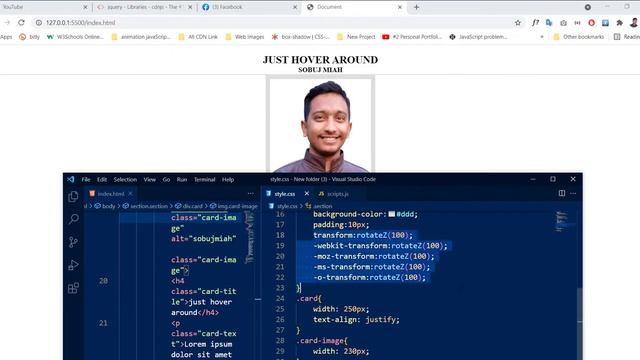640x360 pixels.
Task: Switch to the jquery Libraries cdnjs tab
Action: pyautogui.click(x=144, y=7)
